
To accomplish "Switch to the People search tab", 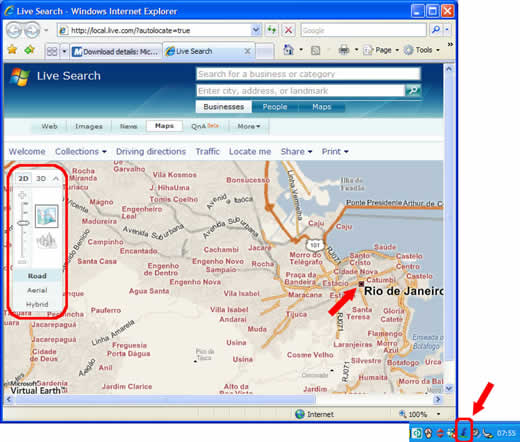I will click(x=275, y=107).
